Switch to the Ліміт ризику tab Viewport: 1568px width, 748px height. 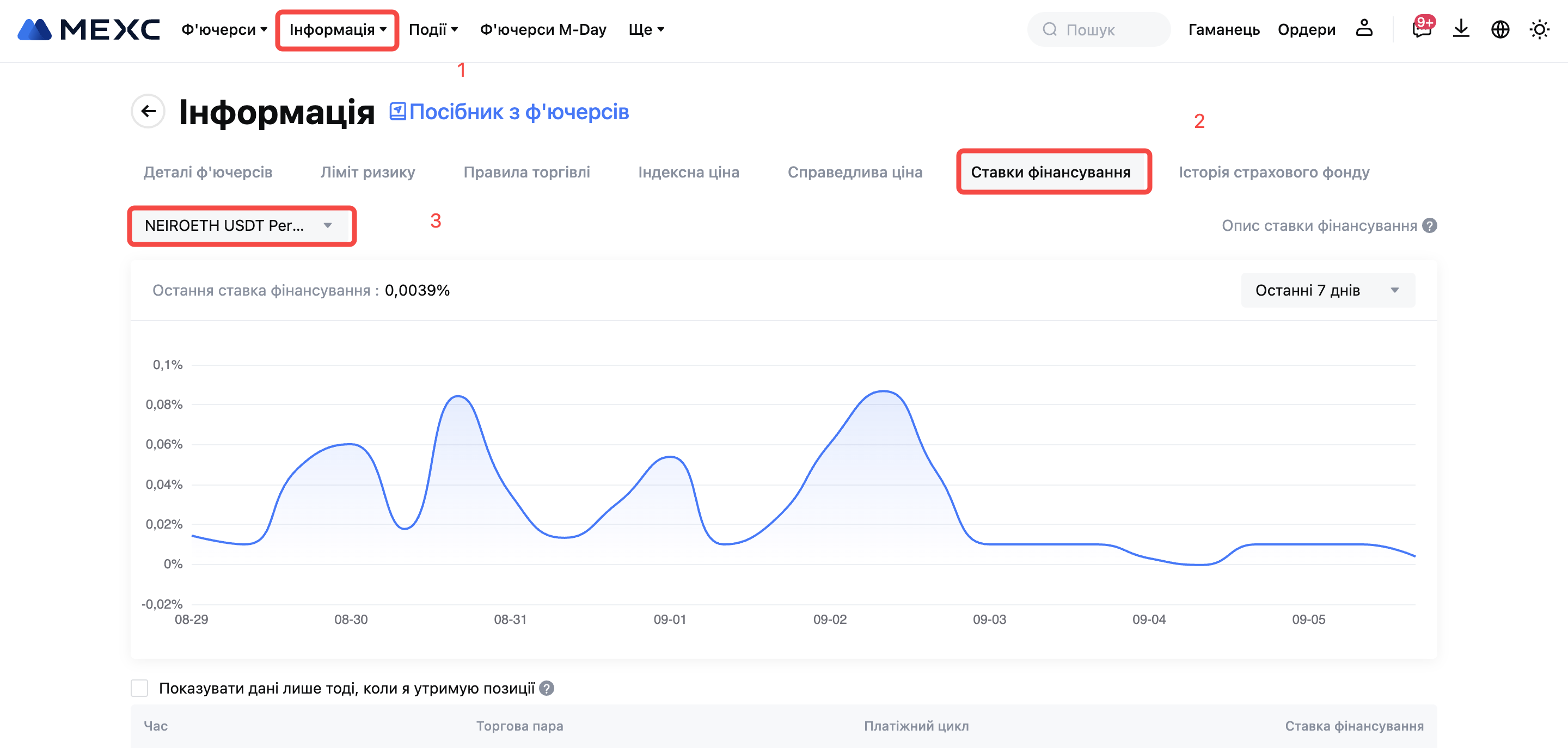[x=367, y=172]
